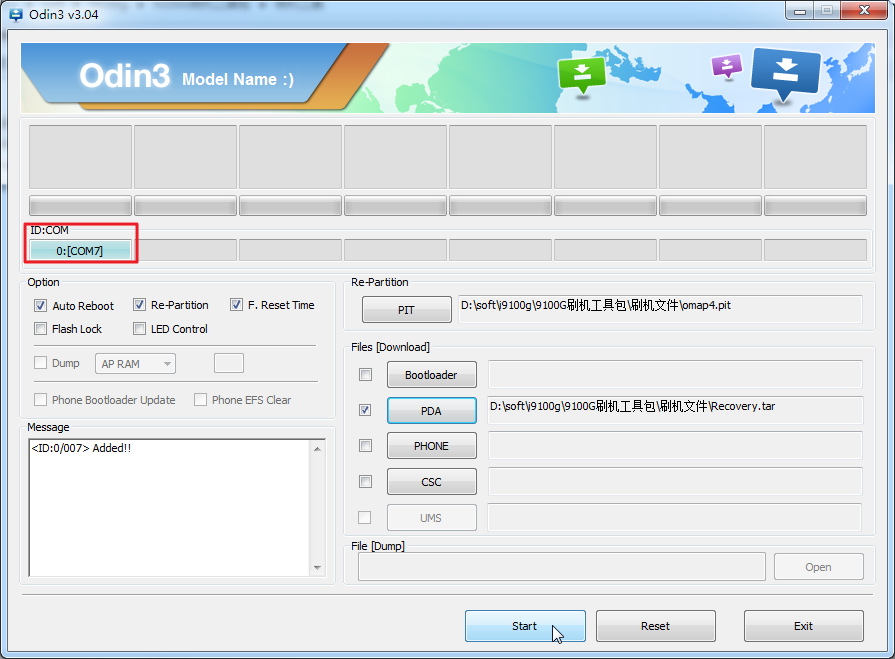Screen dimensions: 895x659
Task: Uncheck the PDA file checkbox
Action: pyautogui.click(x=365, y=410)
